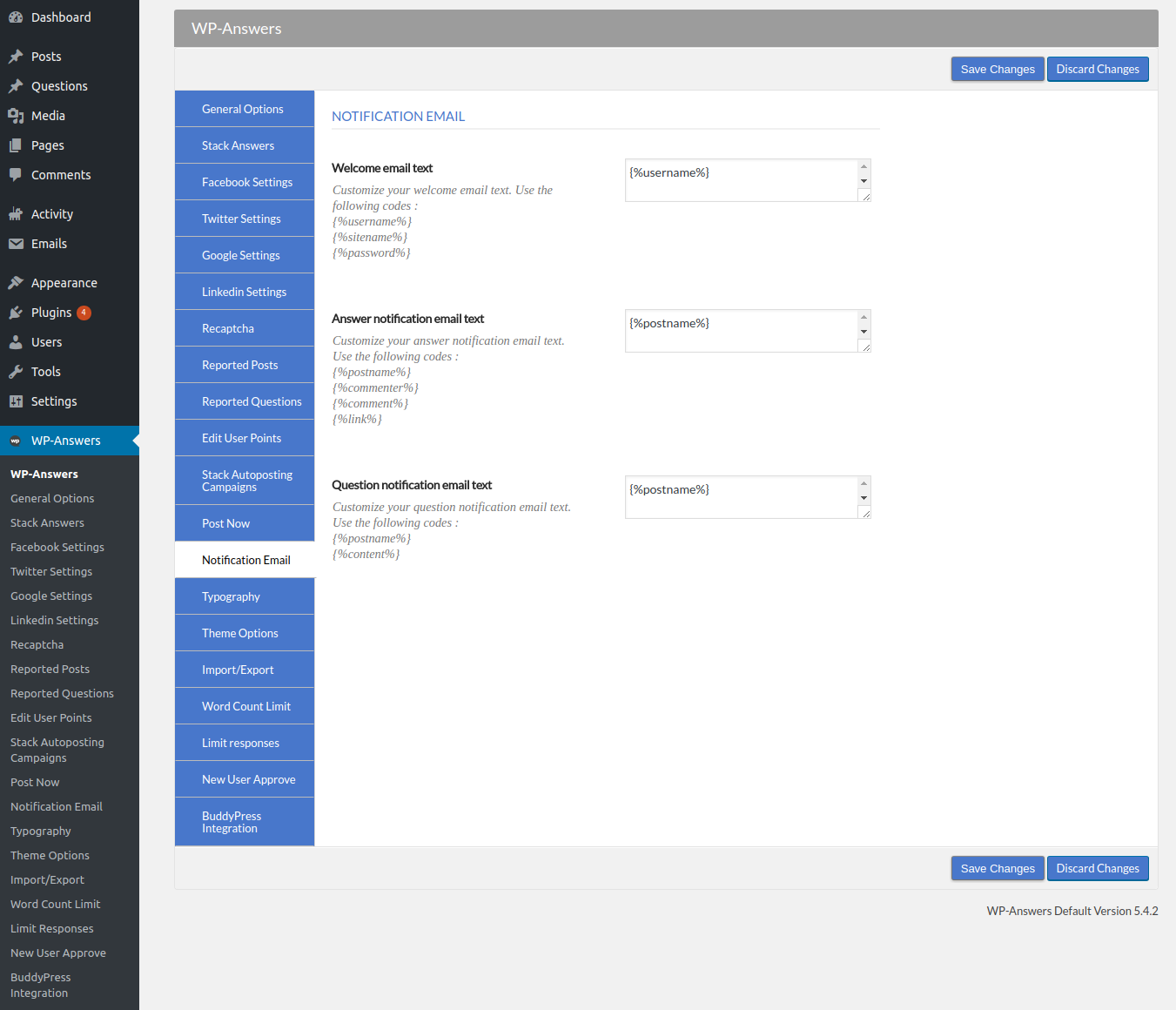The height and width of the screenshot is (1010, 1176).
Task: Click the Plugins update count badge
Action: pyautogui.click(x=84, y=313)
